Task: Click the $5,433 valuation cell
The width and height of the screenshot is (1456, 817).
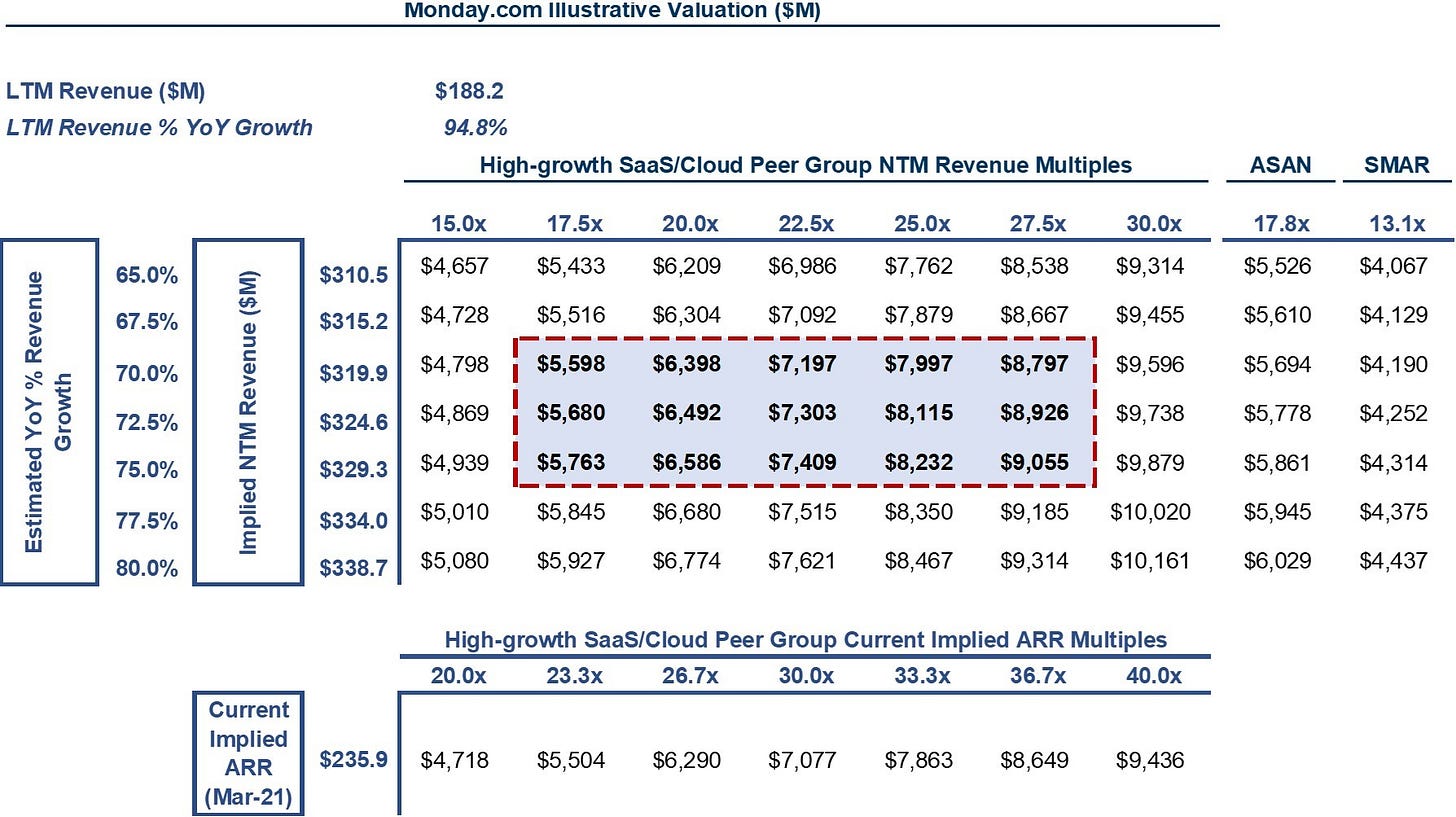Action: (x=571, y=266)
